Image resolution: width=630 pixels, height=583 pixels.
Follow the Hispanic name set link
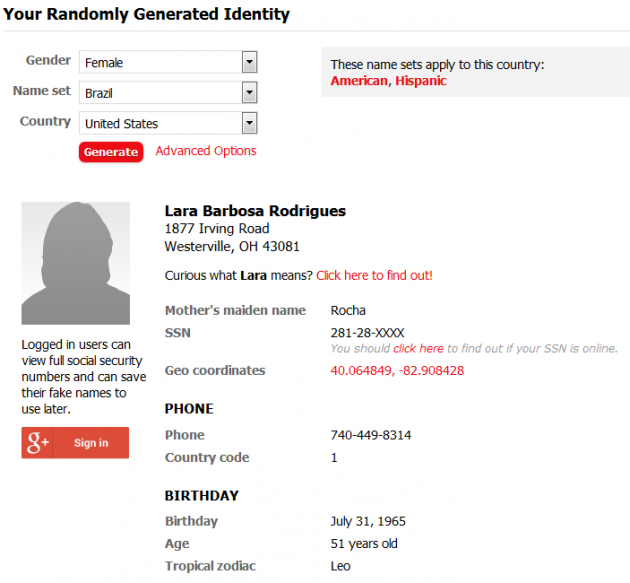click(421, 81)
